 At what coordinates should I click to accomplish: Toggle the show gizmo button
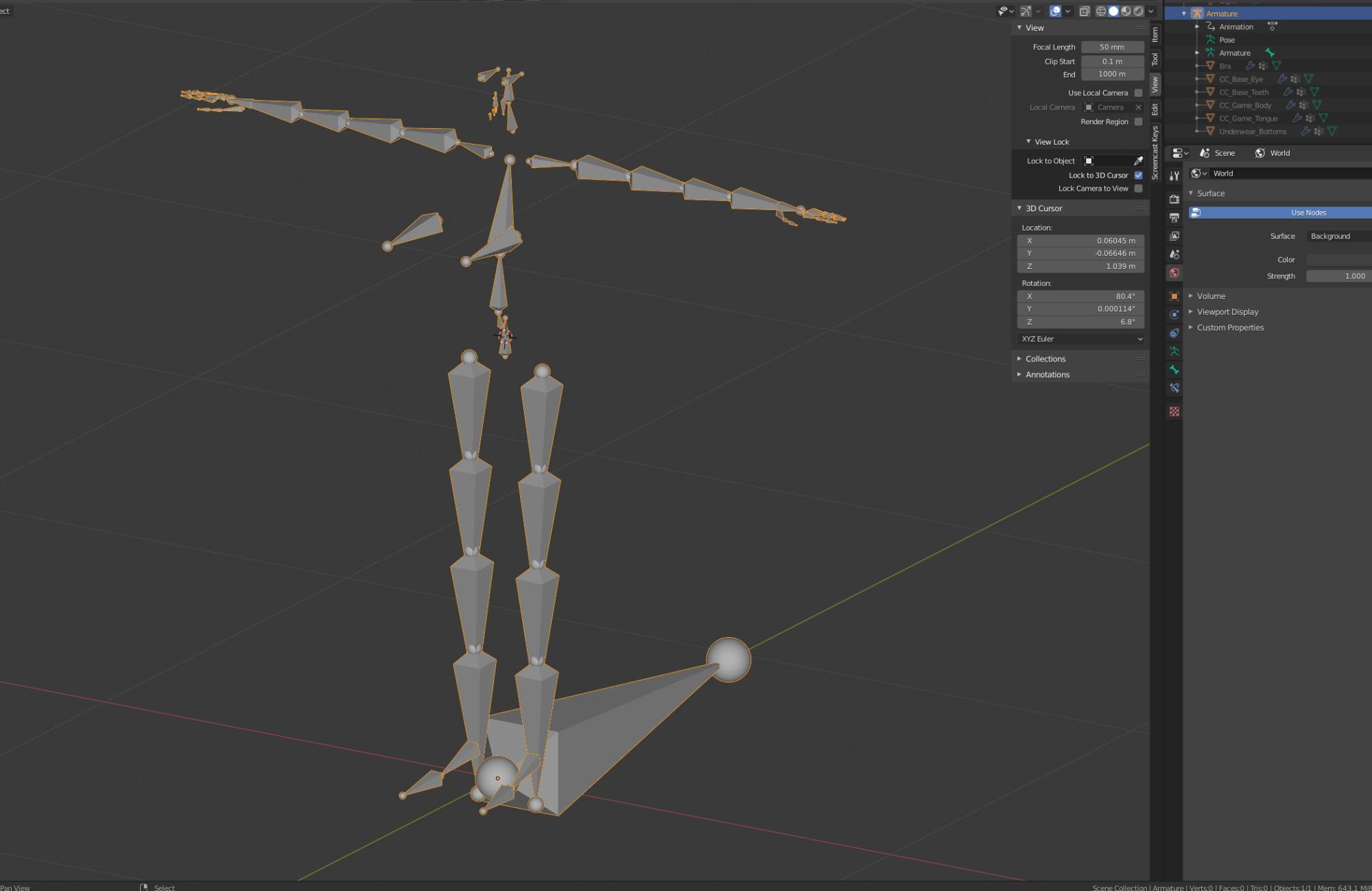[1026, 11]
